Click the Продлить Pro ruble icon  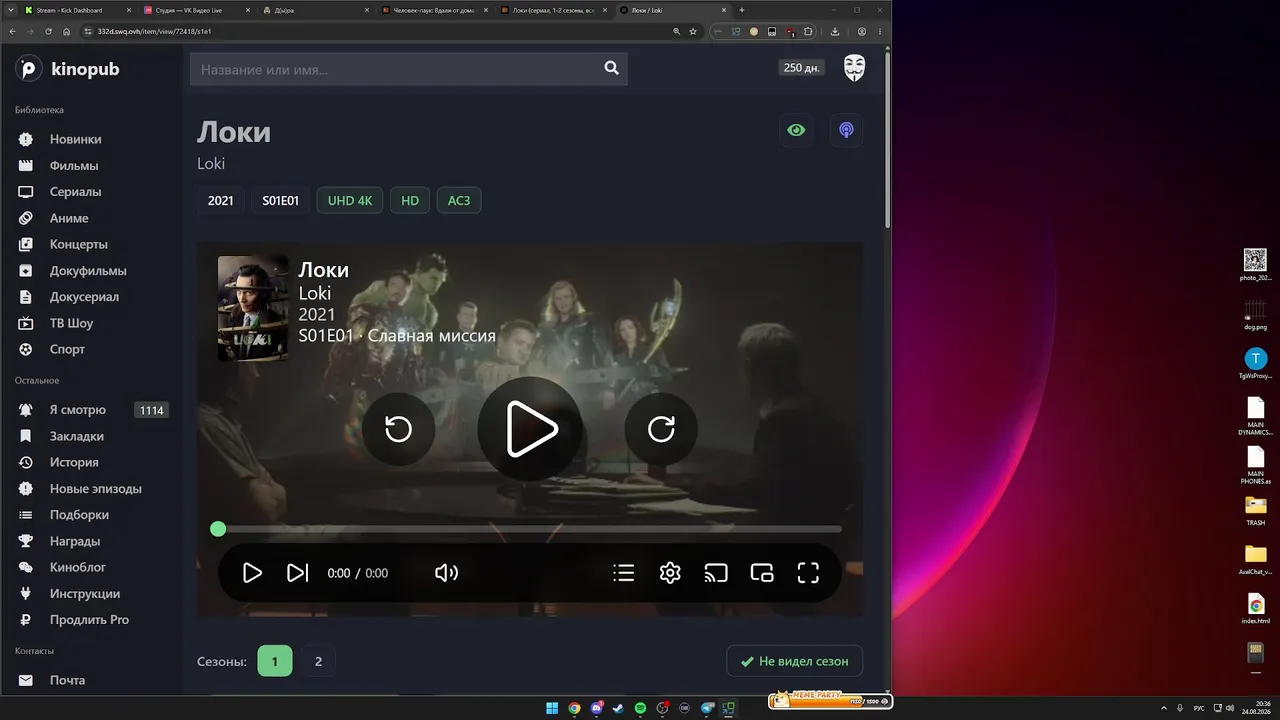click(27, 619)
